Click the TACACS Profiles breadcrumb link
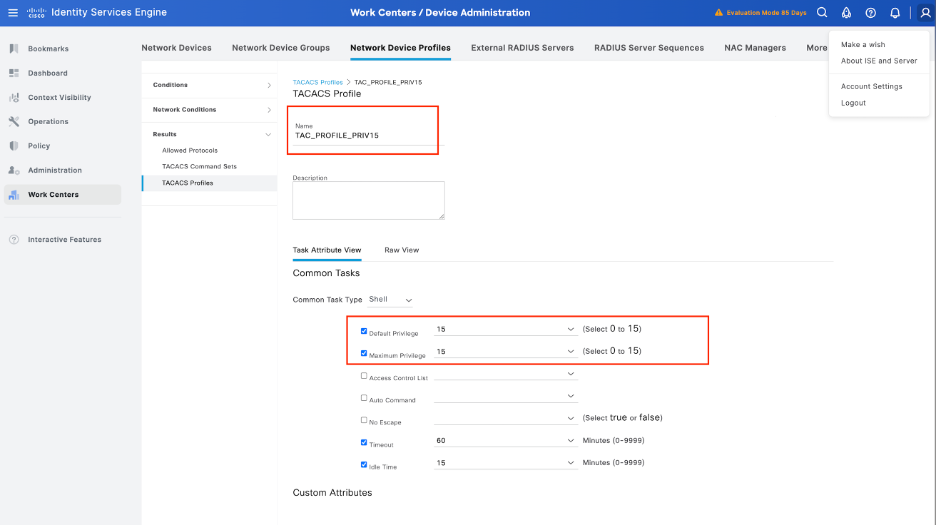Viewport: 936px width, 526px height. [x=317, y=82]
